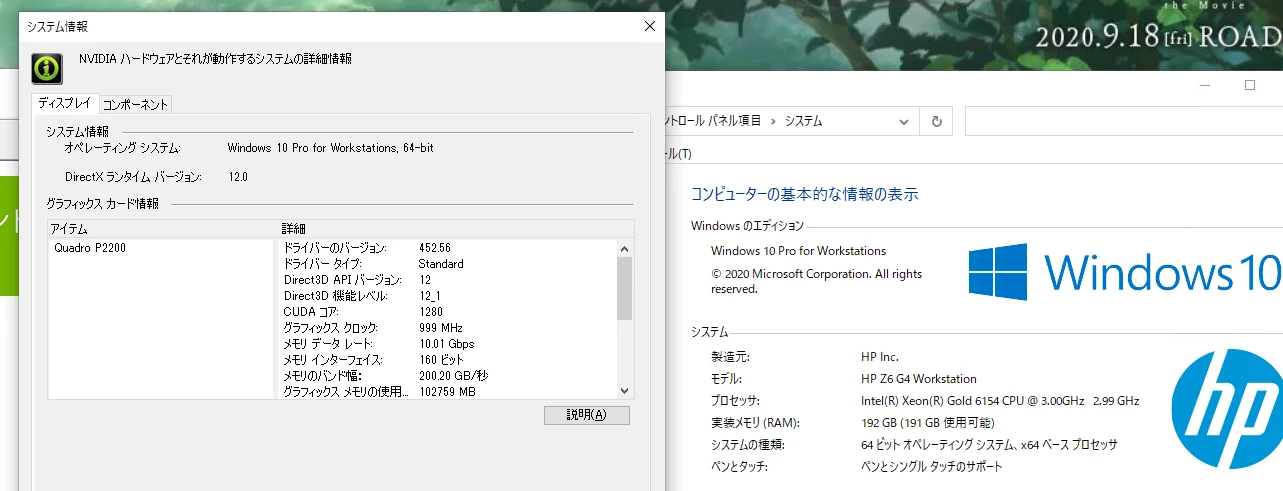1283x491 pixels.
Task: Click the コンピューターの基本的な情報の表示 heading
Action: pos(804,194)
